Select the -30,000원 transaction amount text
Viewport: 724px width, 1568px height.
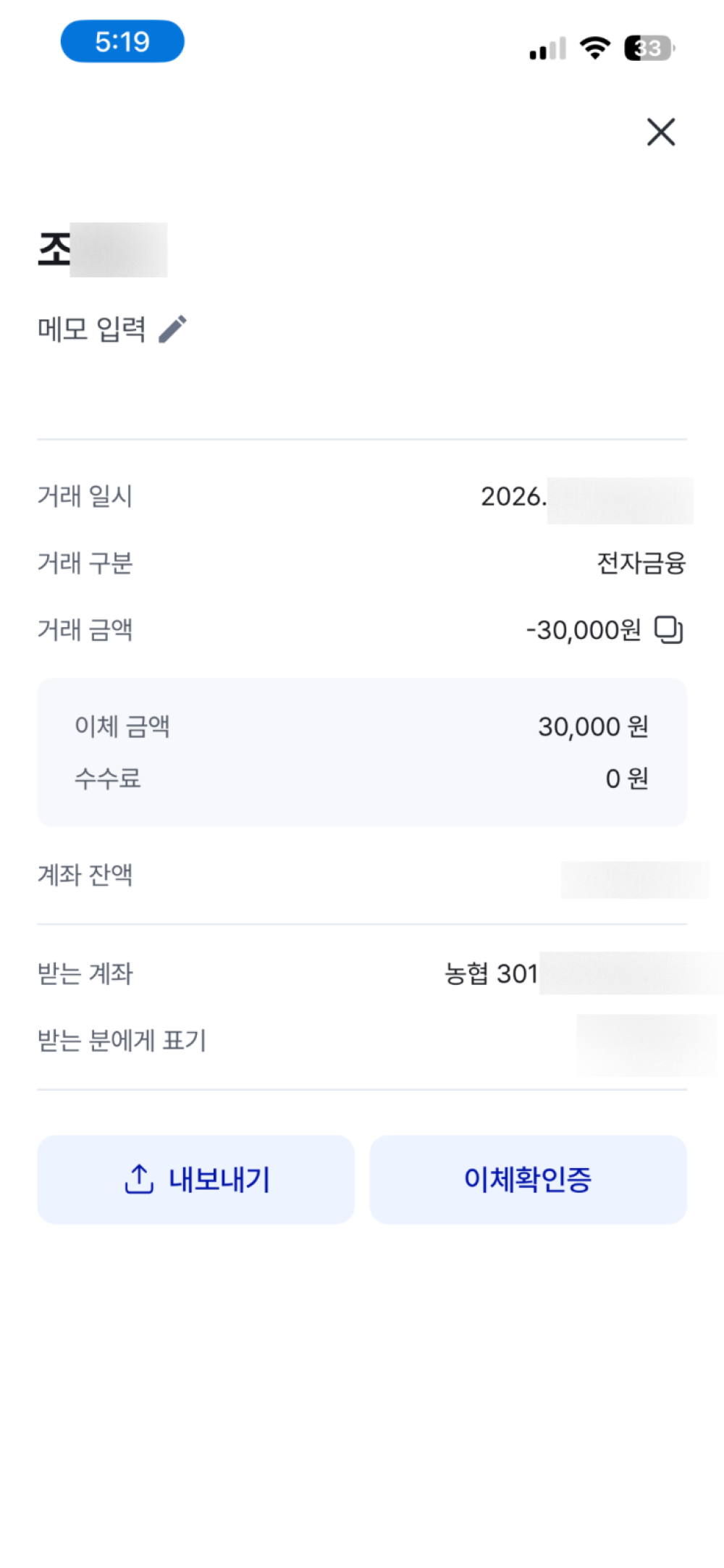coord(584,630)
